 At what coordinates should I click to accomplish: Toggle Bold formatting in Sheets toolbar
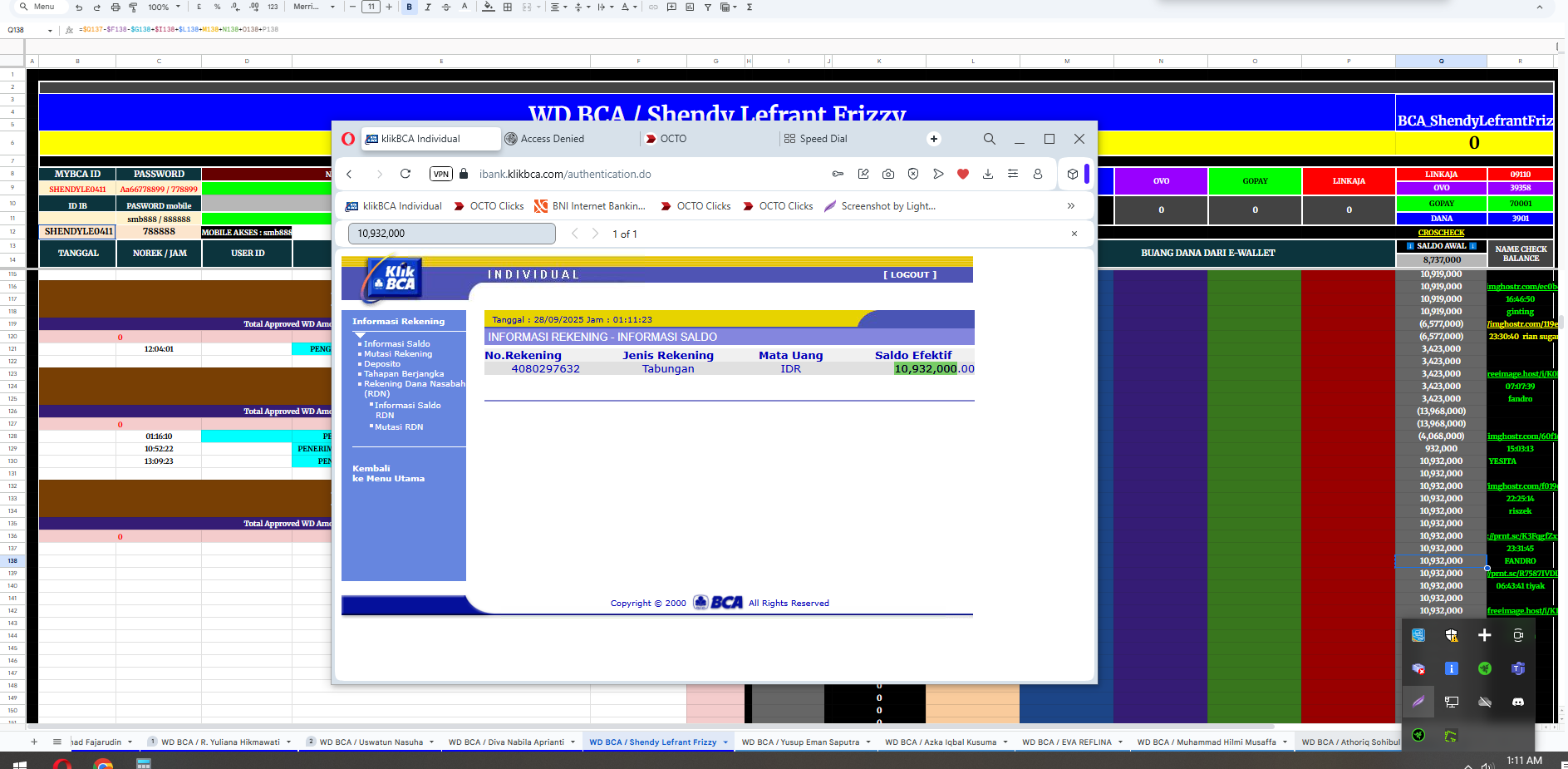pyautogui.click(x=410, y=7)
